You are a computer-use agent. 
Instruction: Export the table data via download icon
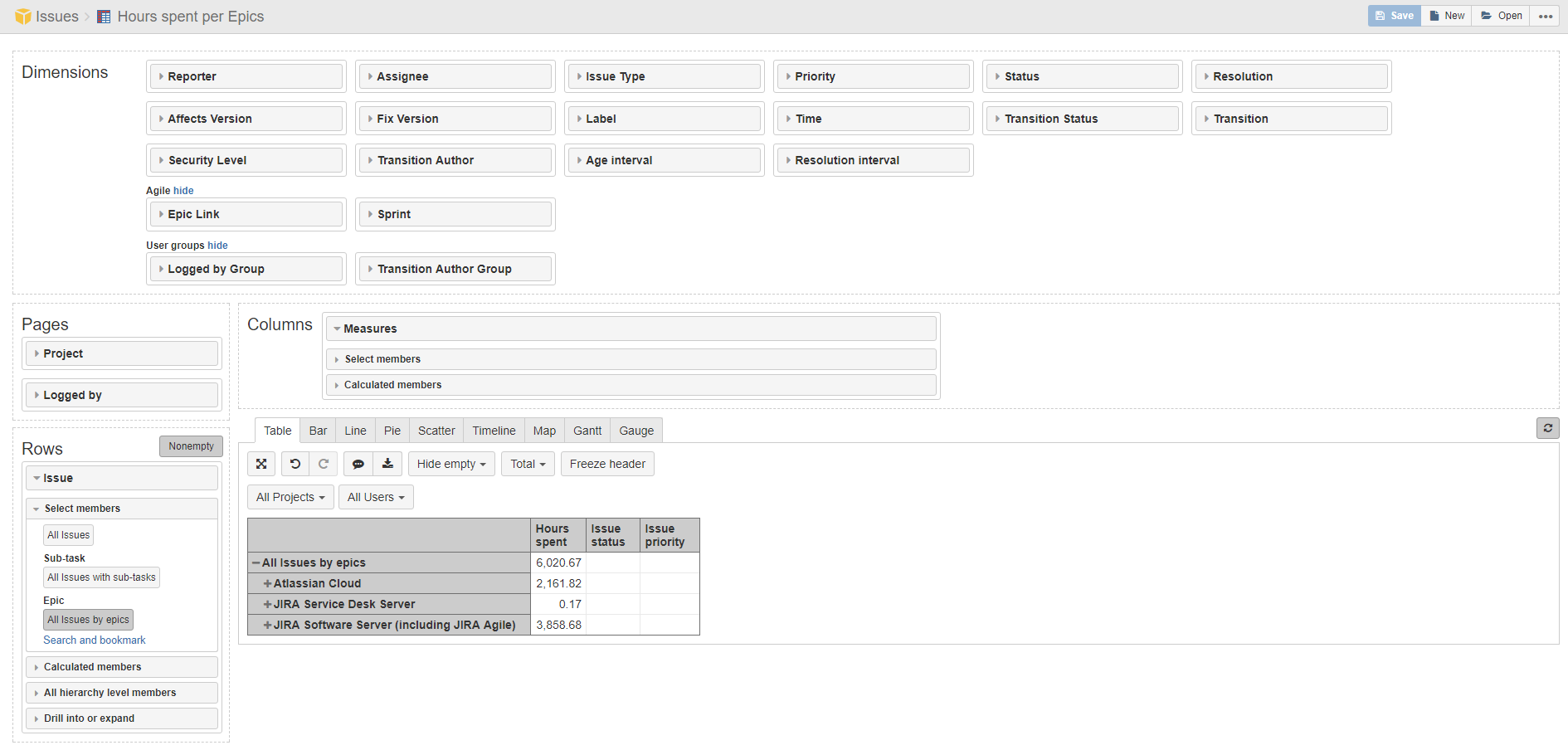387,464
